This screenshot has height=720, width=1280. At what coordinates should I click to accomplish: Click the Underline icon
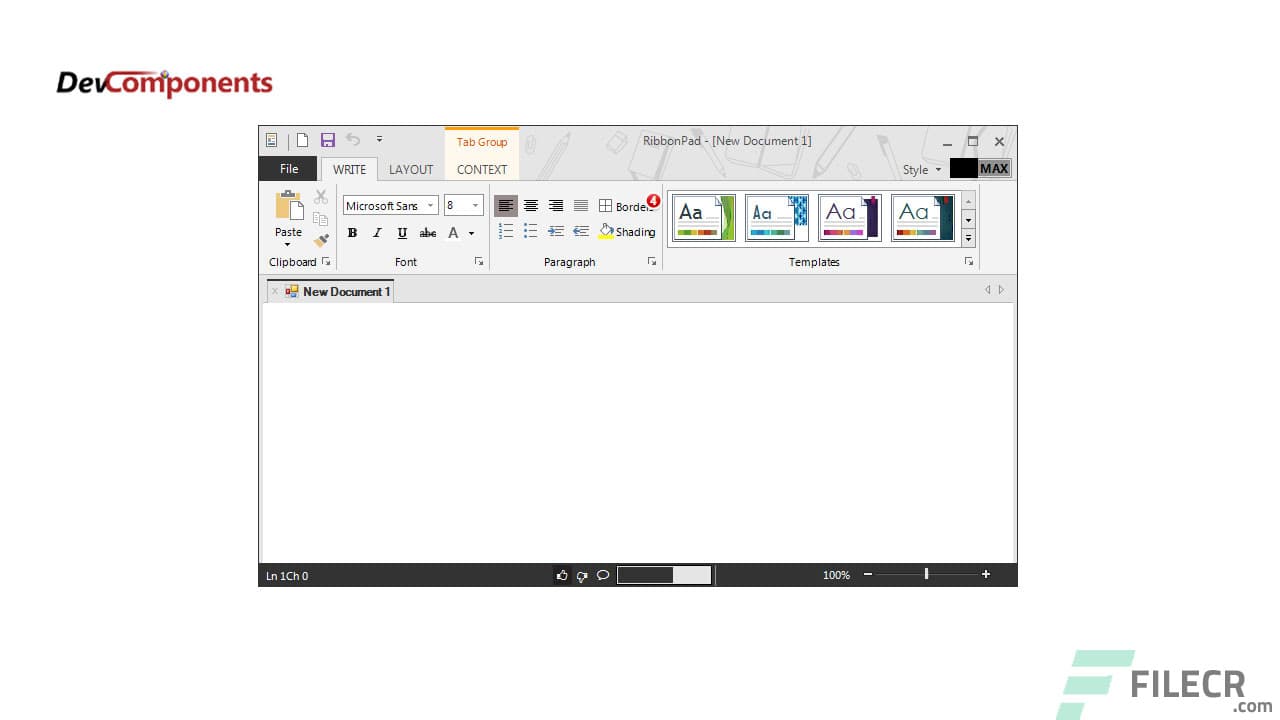tap(402, 232)
